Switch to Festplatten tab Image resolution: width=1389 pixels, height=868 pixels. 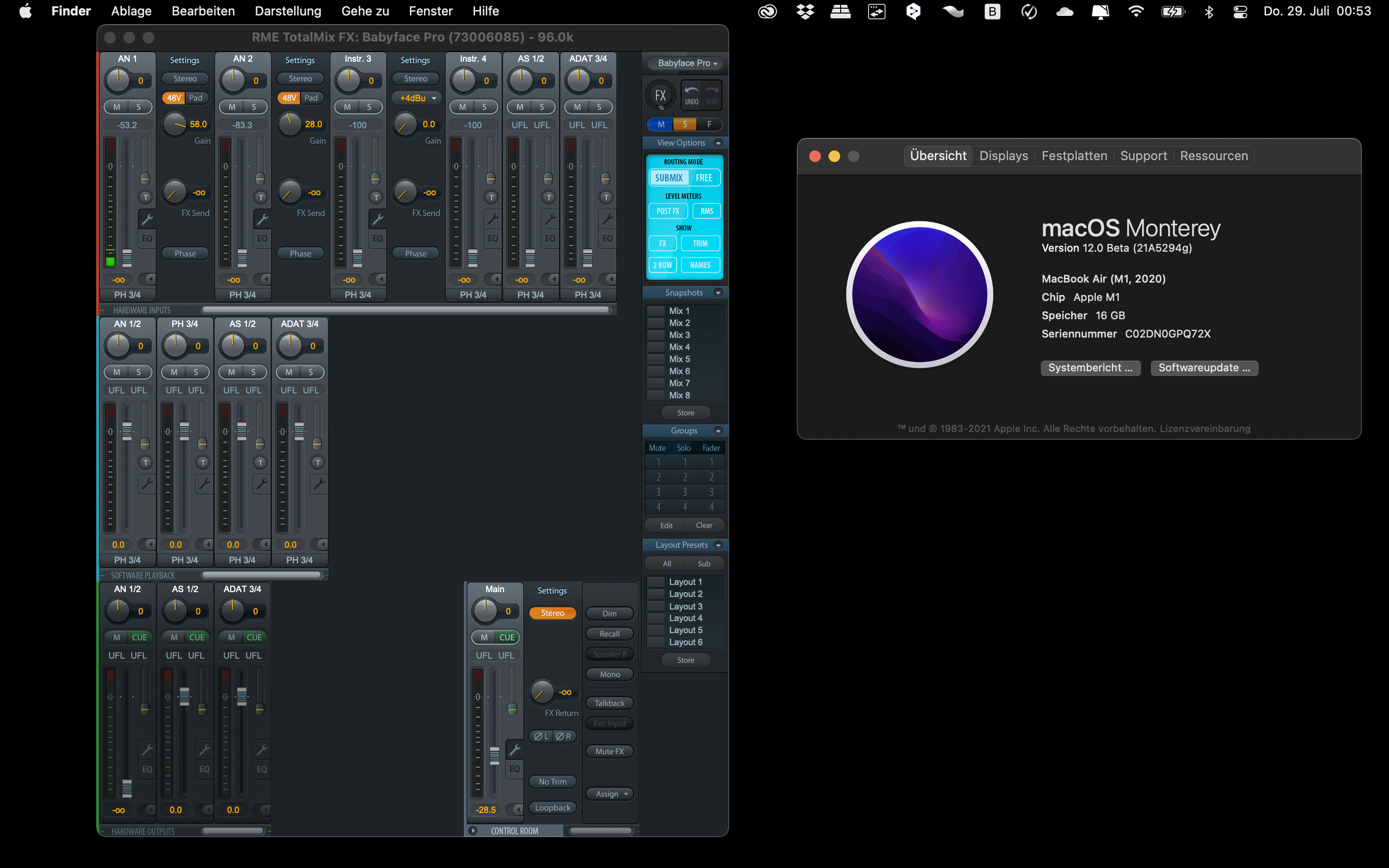click(x=1074, y=156)
